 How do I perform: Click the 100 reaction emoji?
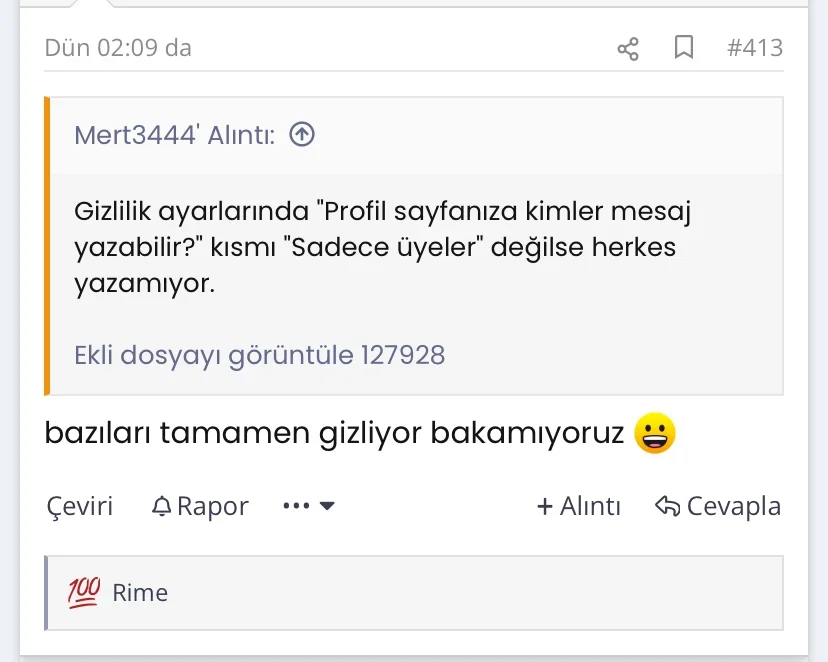tap(84, 592)
